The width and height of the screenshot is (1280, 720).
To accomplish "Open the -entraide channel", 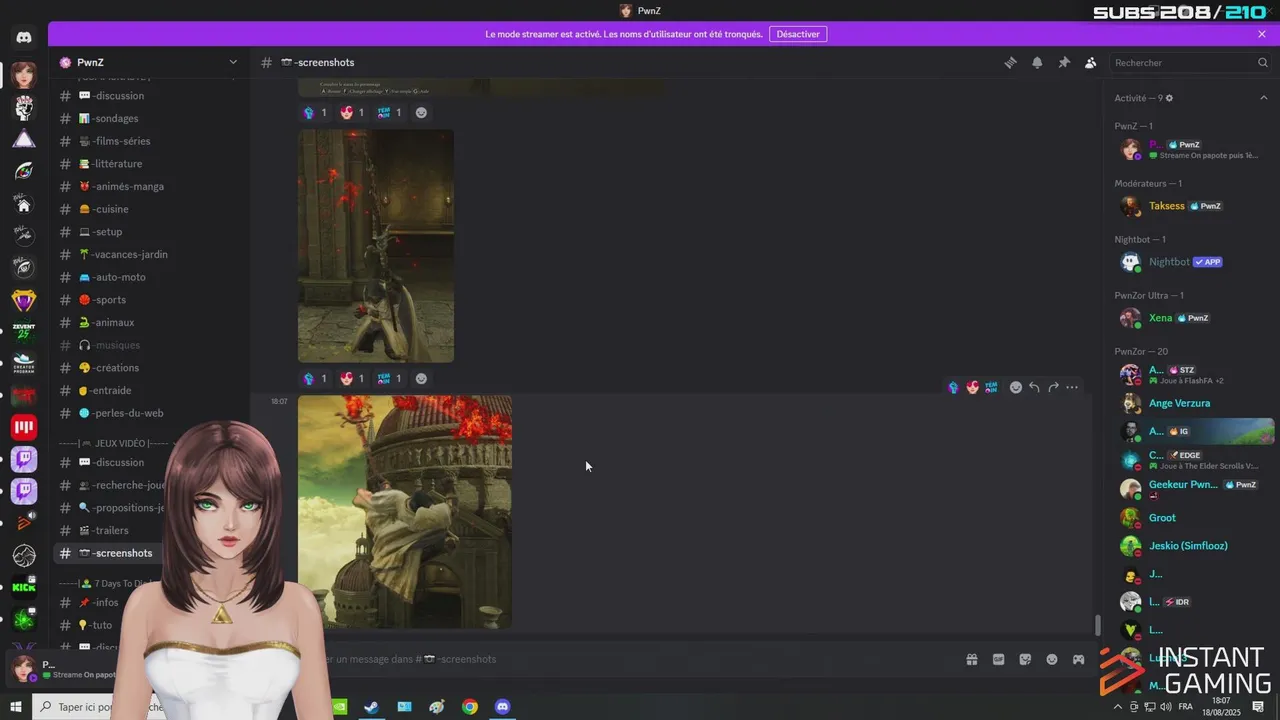I will (148, 390).
